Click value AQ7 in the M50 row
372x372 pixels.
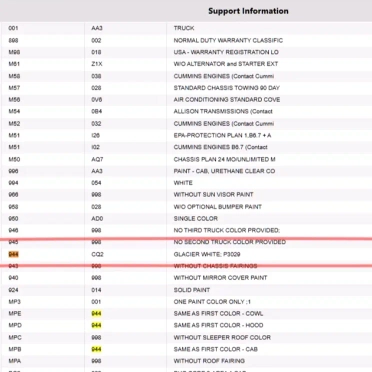click(x=97, y=159)
